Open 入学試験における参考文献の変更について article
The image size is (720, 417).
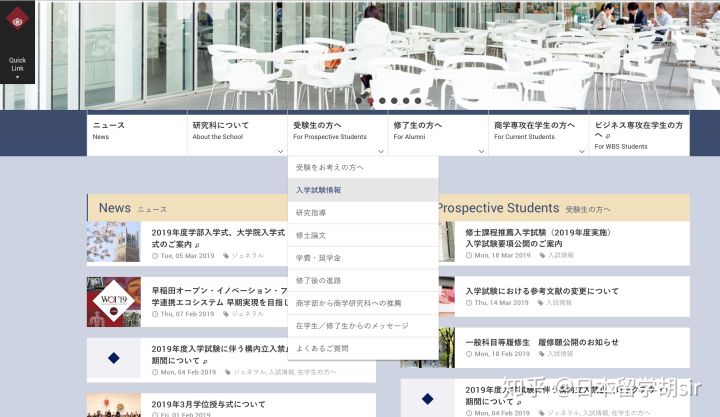click(542, 291)
